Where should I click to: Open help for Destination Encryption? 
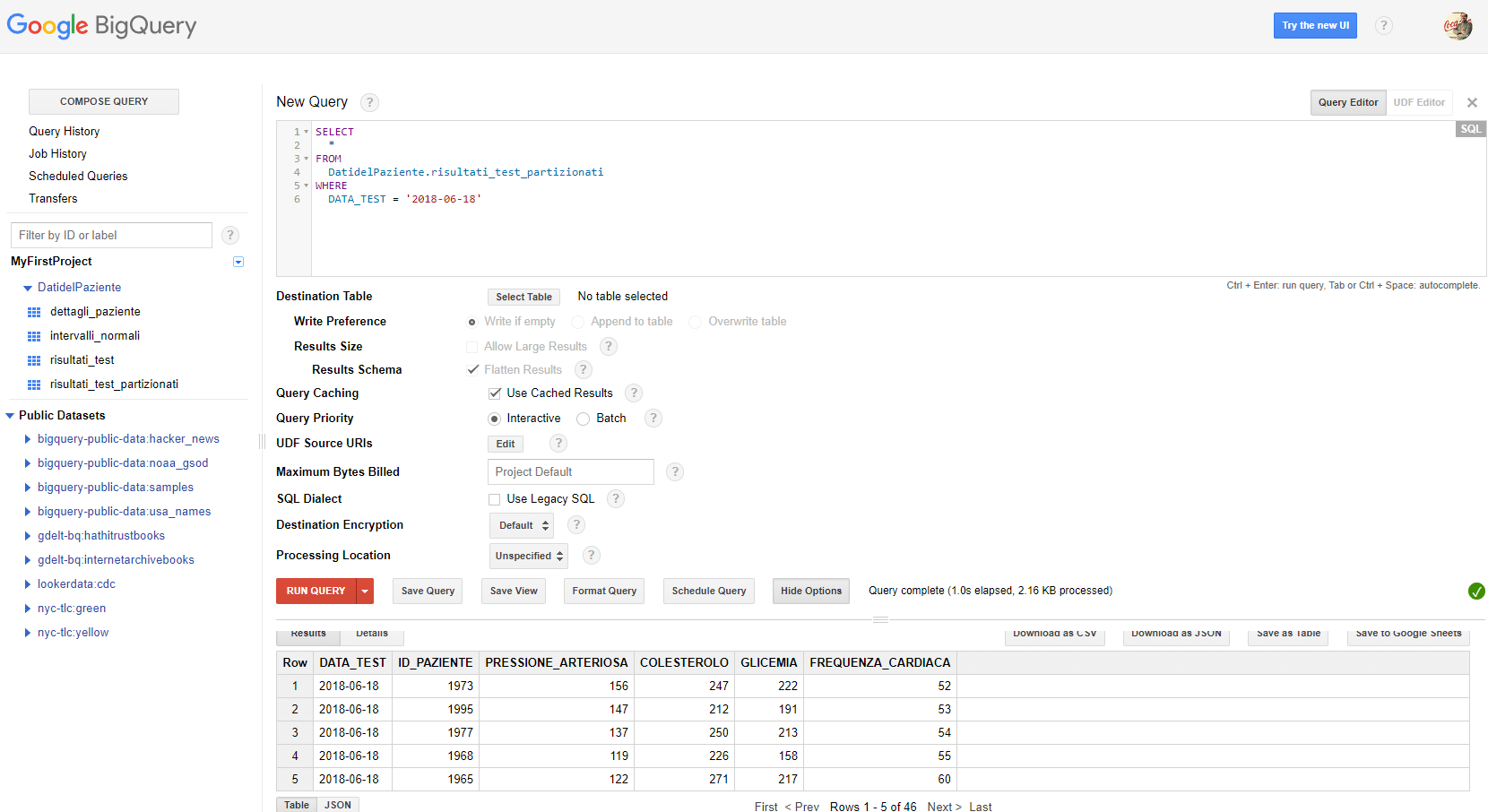[576, 524]
